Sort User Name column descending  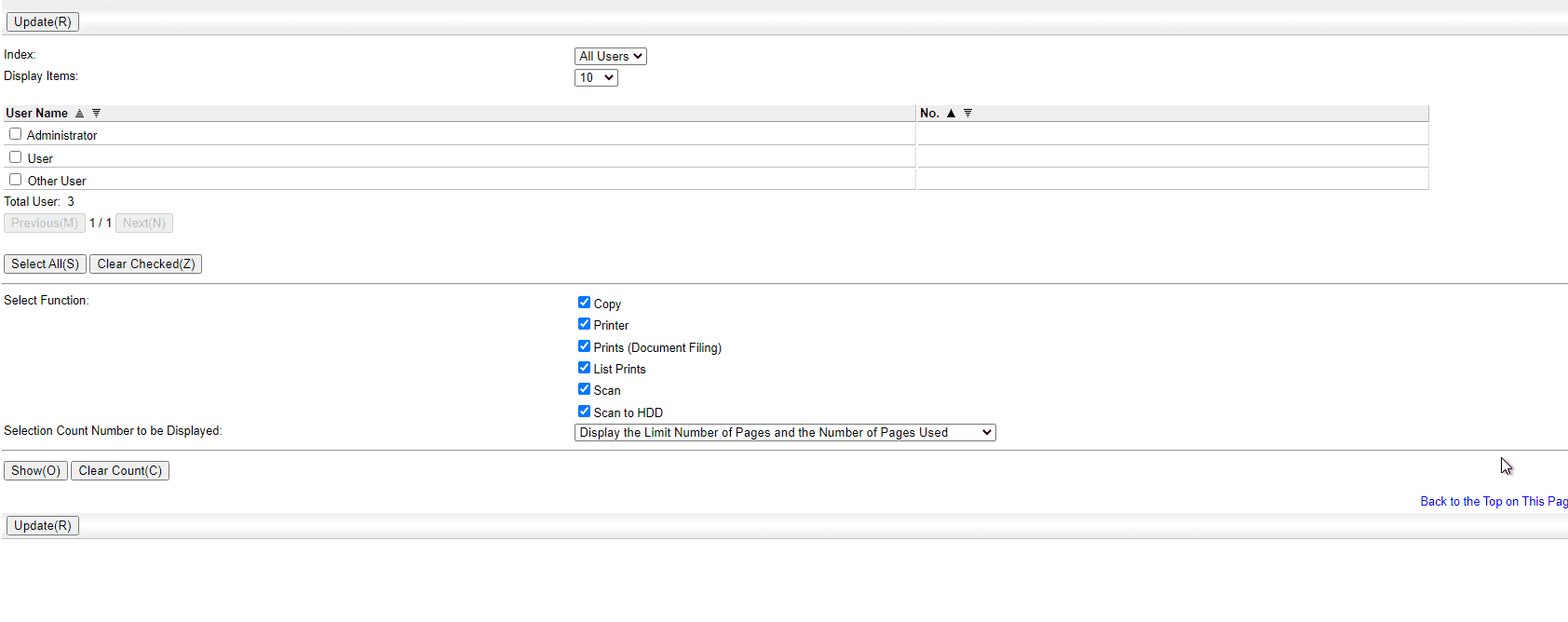tap(96, 114)
